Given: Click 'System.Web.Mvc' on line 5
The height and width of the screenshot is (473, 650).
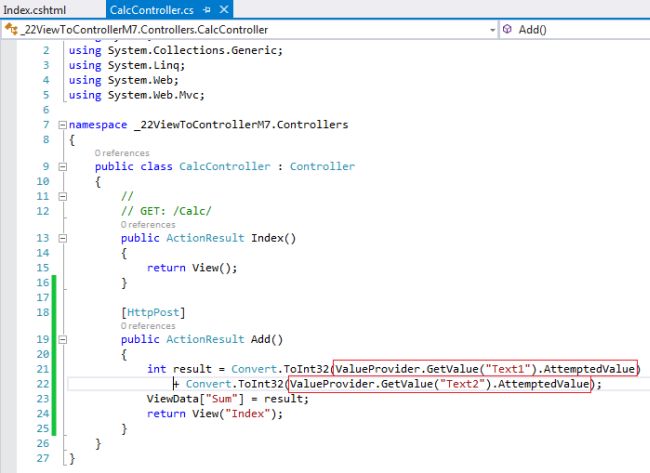Looking at the screenshot, I should pyautogui.click(x=153, y=95).
